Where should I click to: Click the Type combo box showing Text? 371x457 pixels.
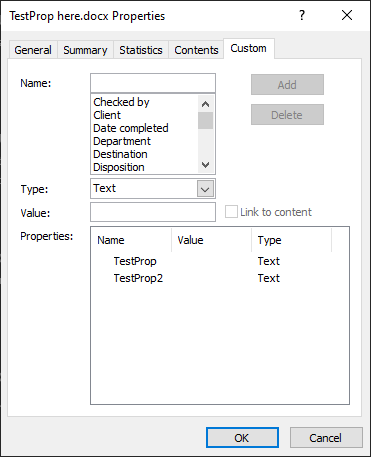point(153,189)
